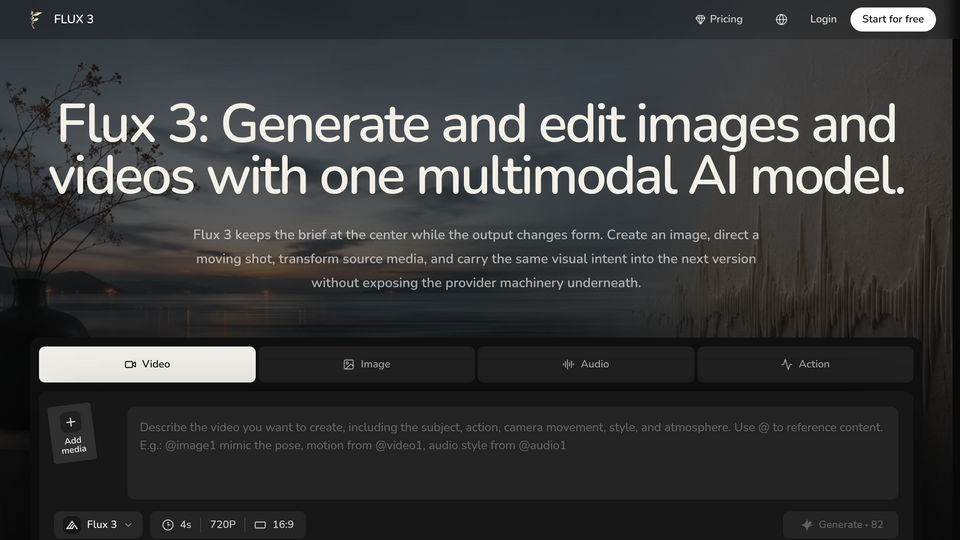This screenshot has width=960, height=540.
Task: Click the Login link
Action: 823,19
